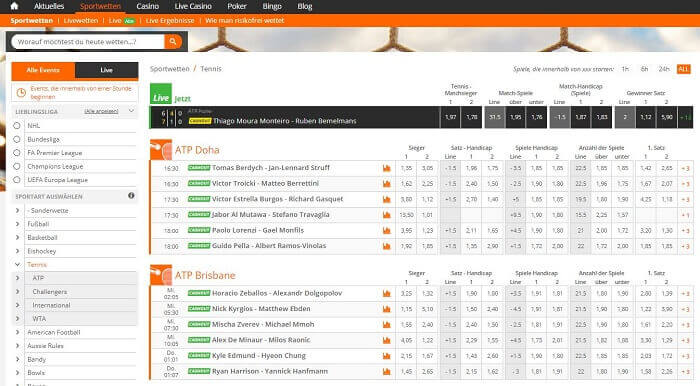Expand the Sonderwette category
This screenshot has width=700, height=386.
click(x=17, y=210)
